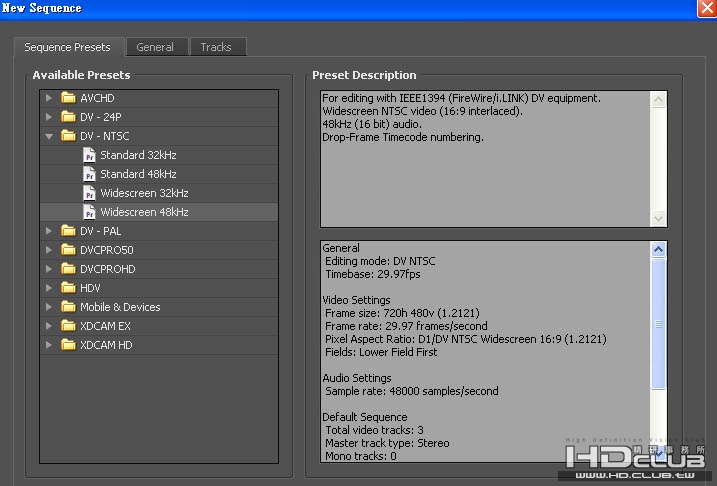Click the AVCHD folder icon
Image resolution: width=717 pixels, height=486 pixels.
tap(68, 98)
